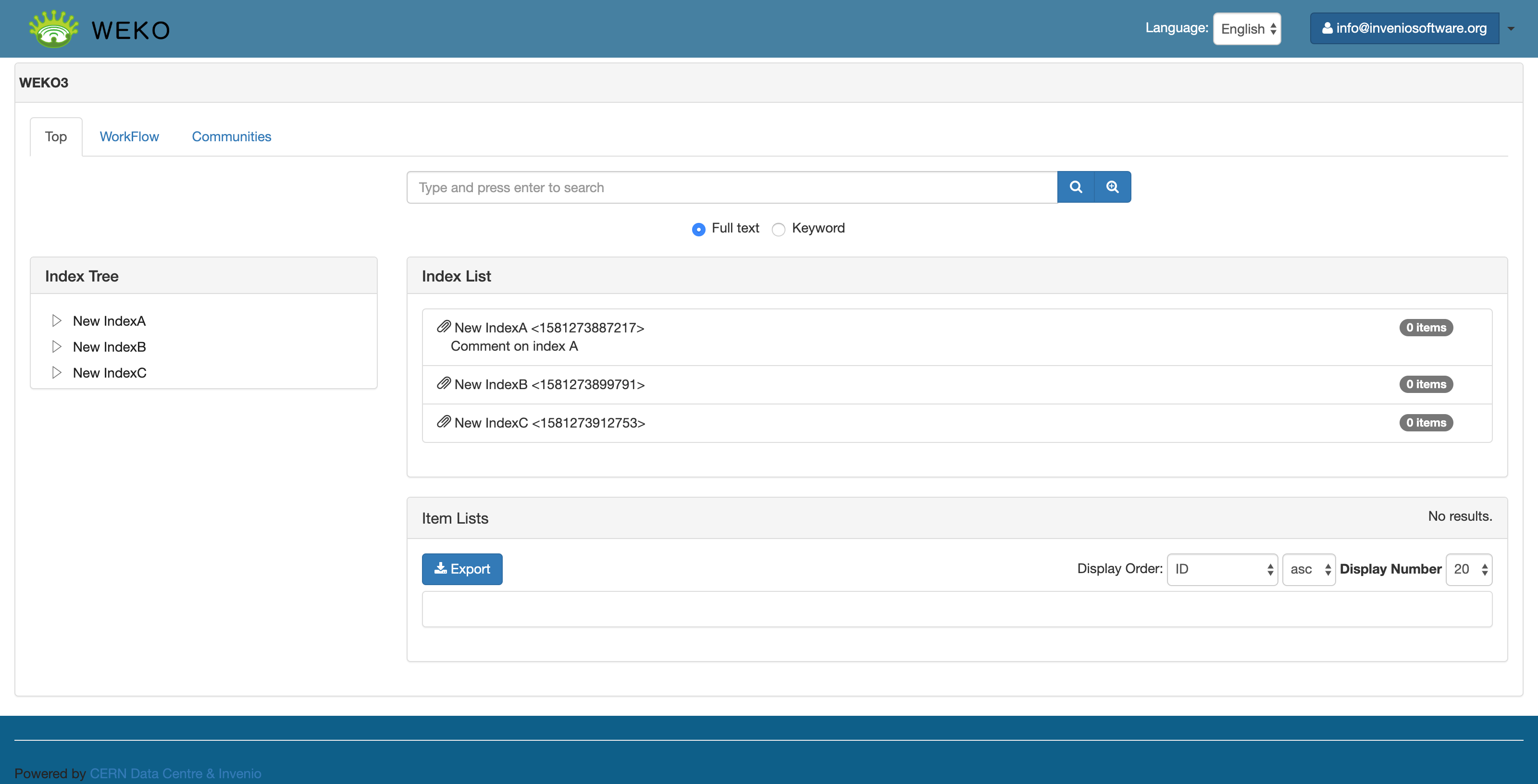This screenshot has width=1538, height=784.
Task: Click the Export download button
Action: [461, 569]
